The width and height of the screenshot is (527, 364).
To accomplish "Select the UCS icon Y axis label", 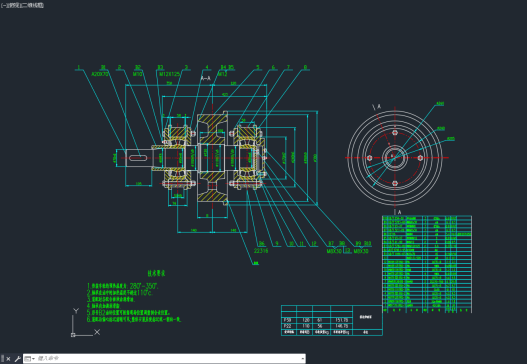I will point(76,311).
